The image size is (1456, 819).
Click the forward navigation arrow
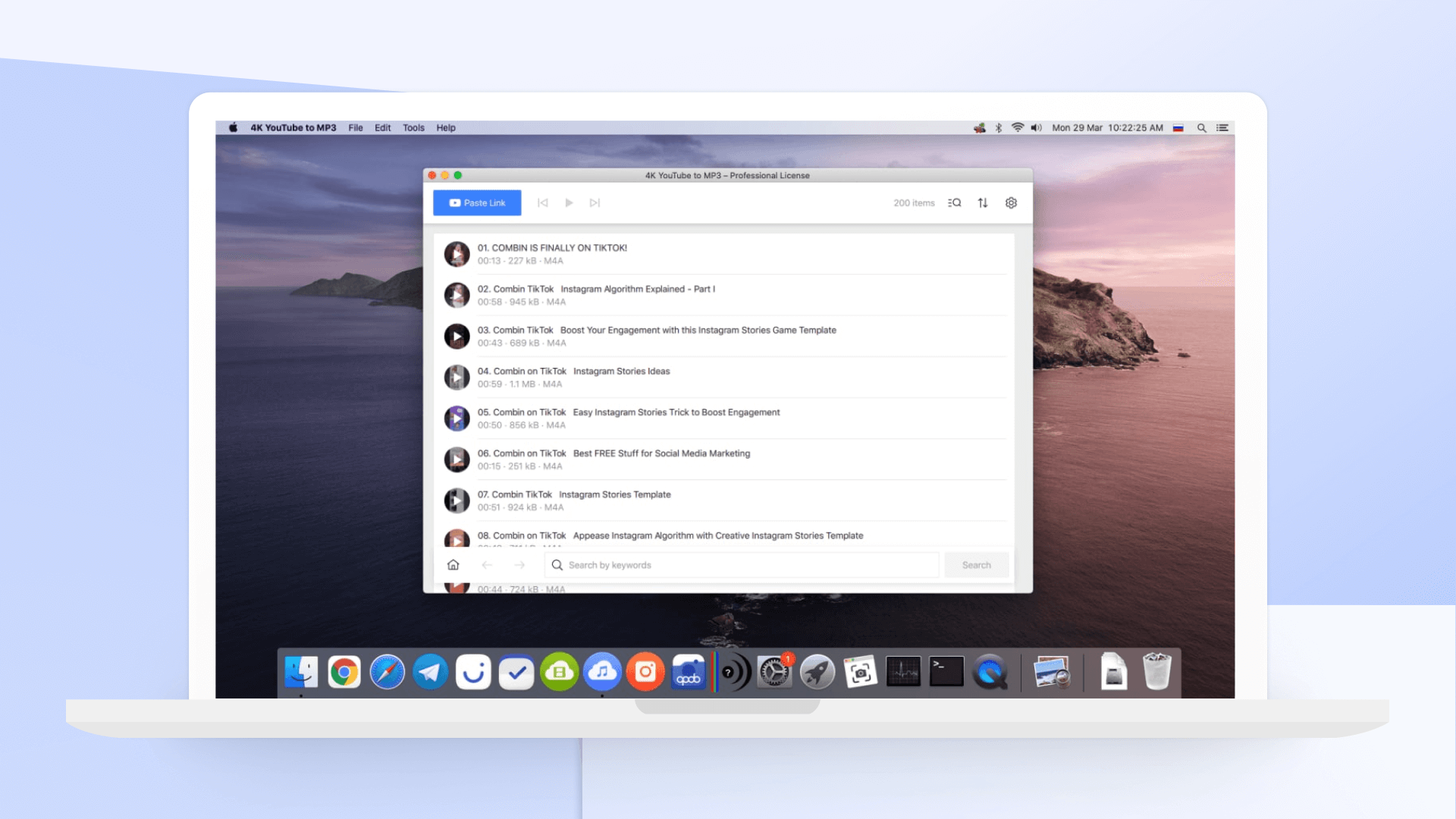pos(520,565)
